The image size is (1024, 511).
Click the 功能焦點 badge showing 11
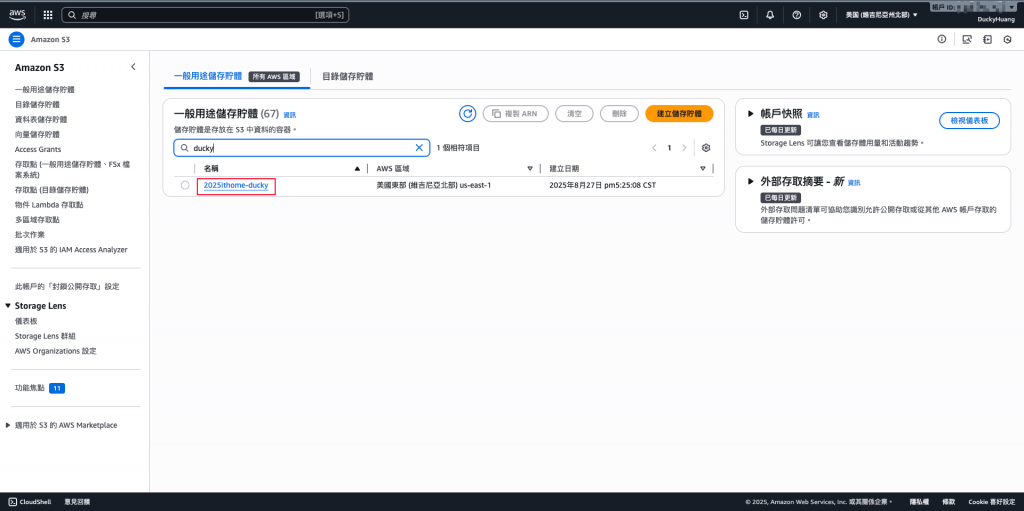[x=57, y=388]
